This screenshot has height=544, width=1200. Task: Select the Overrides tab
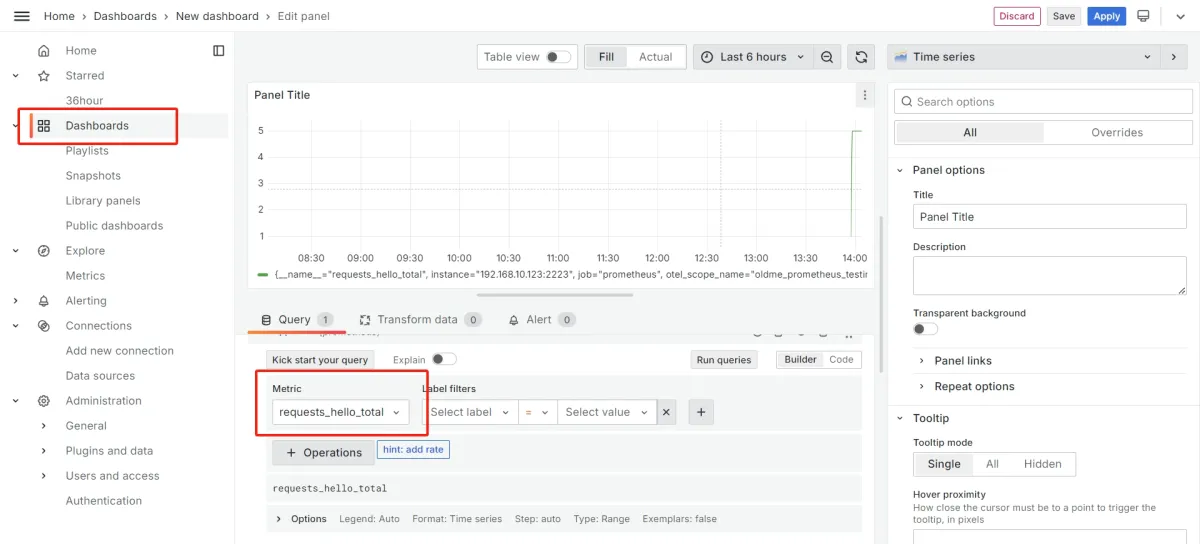1117,132
